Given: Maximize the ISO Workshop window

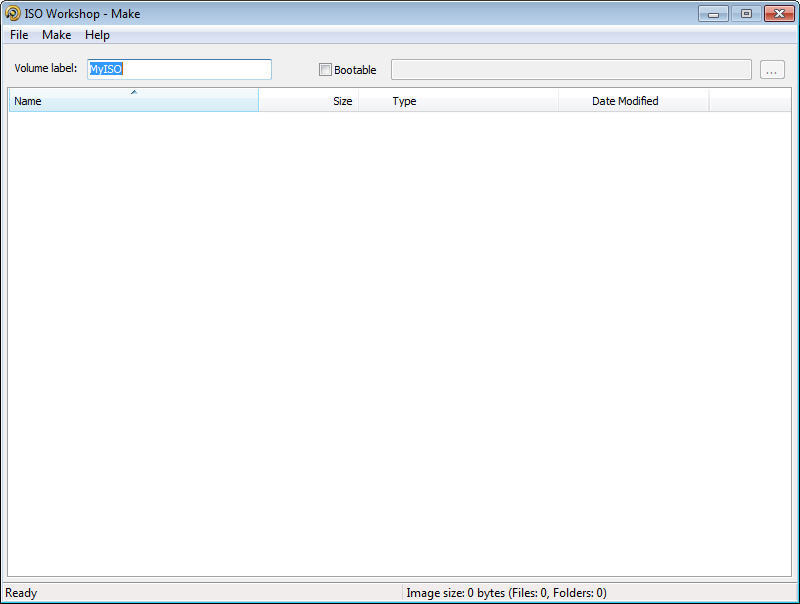Looking at the screenshot, I should (x=745, y=13).
